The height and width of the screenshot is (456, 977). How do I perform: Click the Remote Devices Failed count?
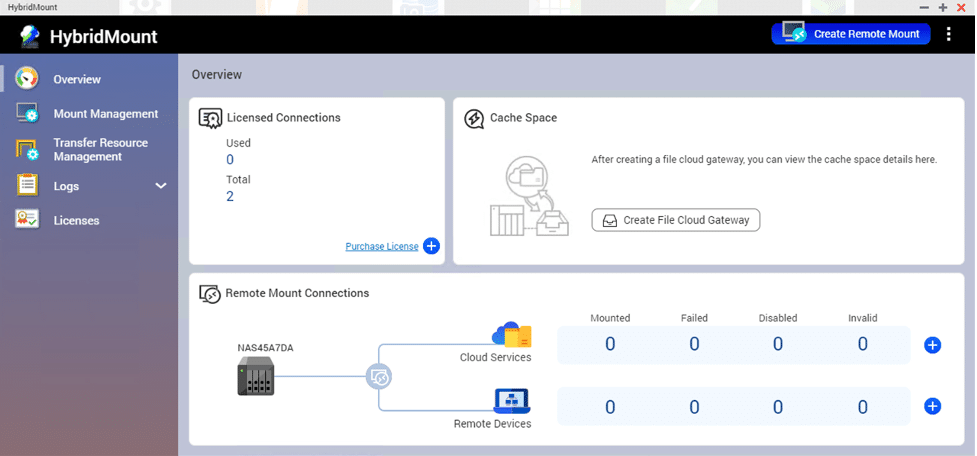(694, 407)
